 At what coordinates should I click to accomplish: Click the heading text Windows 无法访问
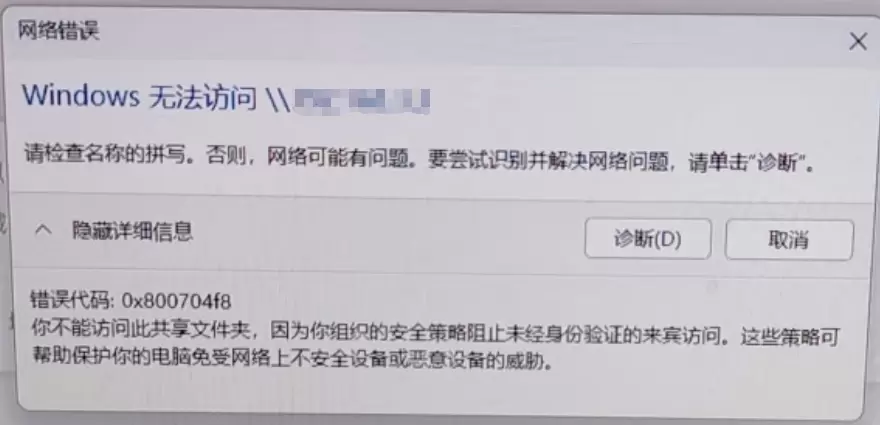point(139,98)
